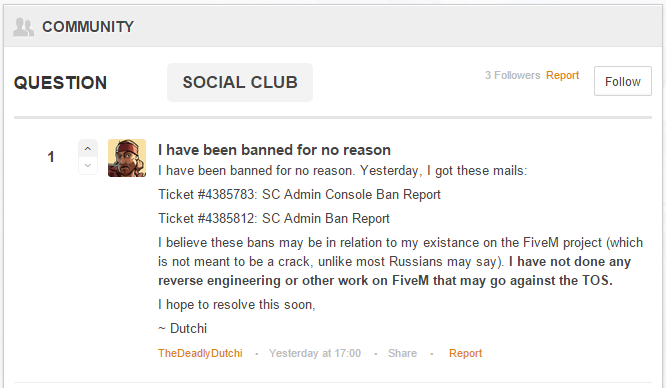Image resolution: width=666 pixels, height=388 pixels.
Task: Click the Community people icon
Action: [23, 27]
